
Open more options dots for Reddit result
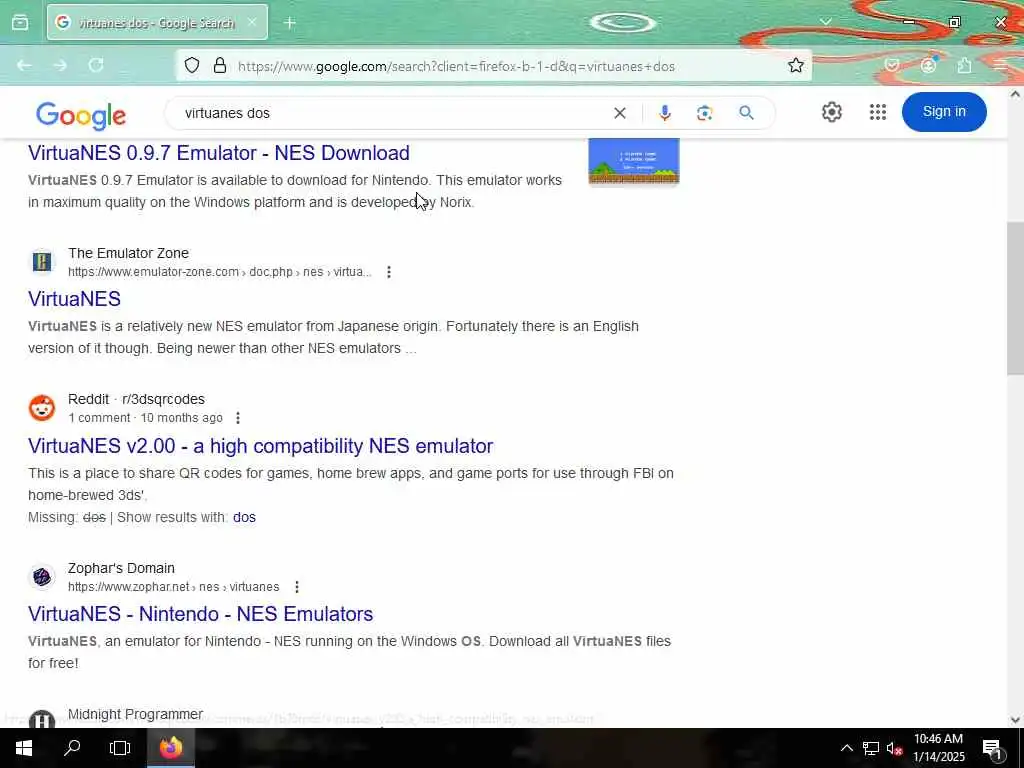[x=238, y=417]
